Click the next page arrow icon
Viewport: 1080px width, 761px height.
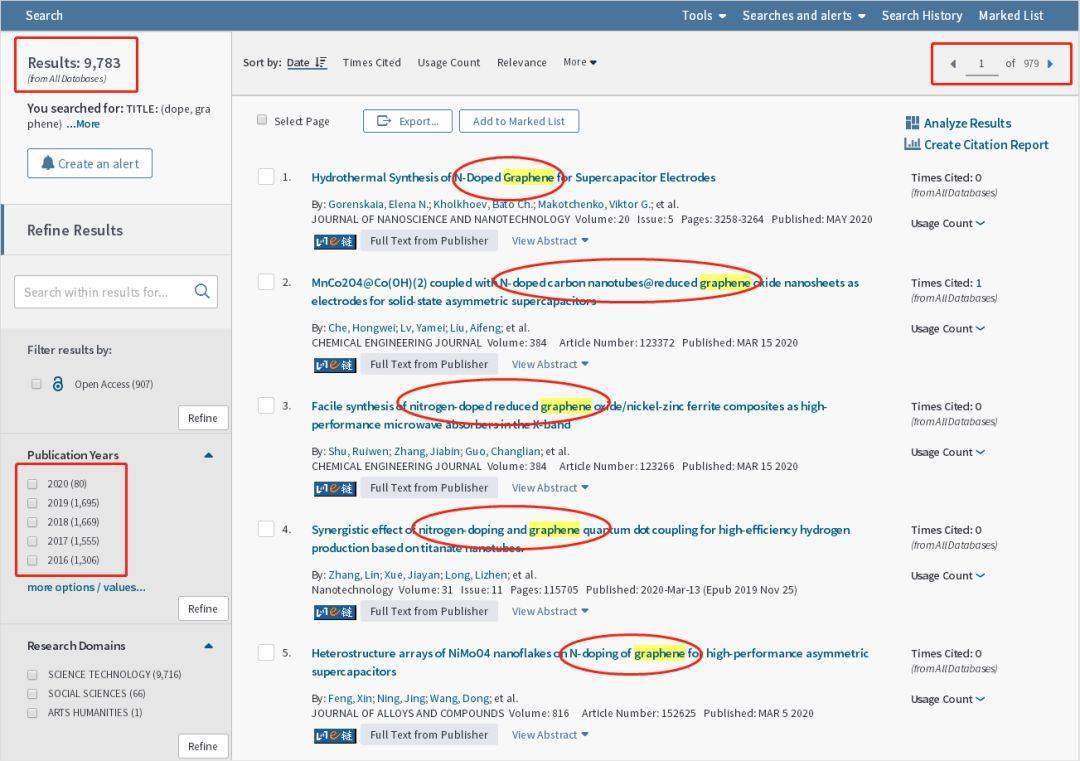pyautogui.click(x=1050, y=64)
